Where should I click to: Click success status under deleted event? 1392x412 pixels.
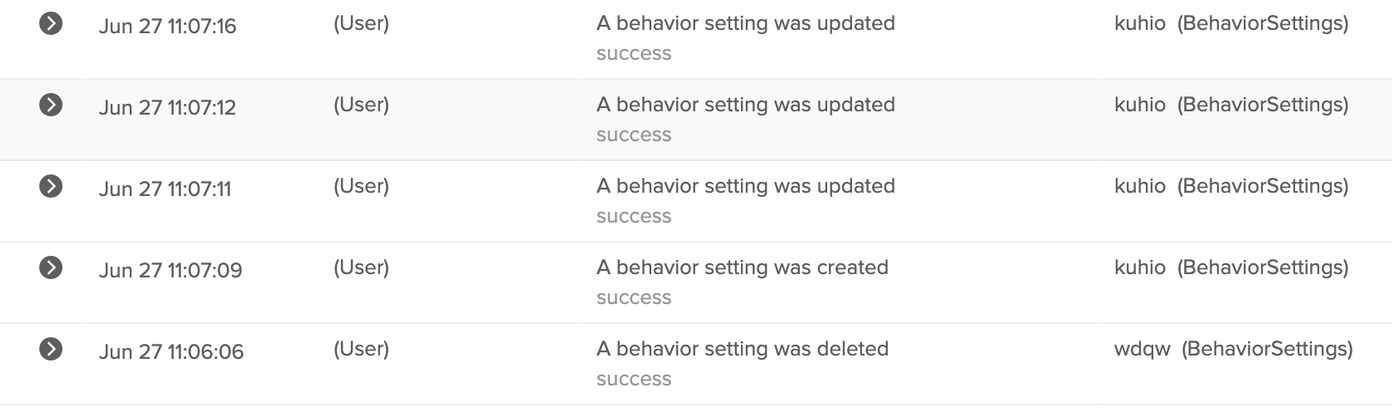tap(633, 379)
